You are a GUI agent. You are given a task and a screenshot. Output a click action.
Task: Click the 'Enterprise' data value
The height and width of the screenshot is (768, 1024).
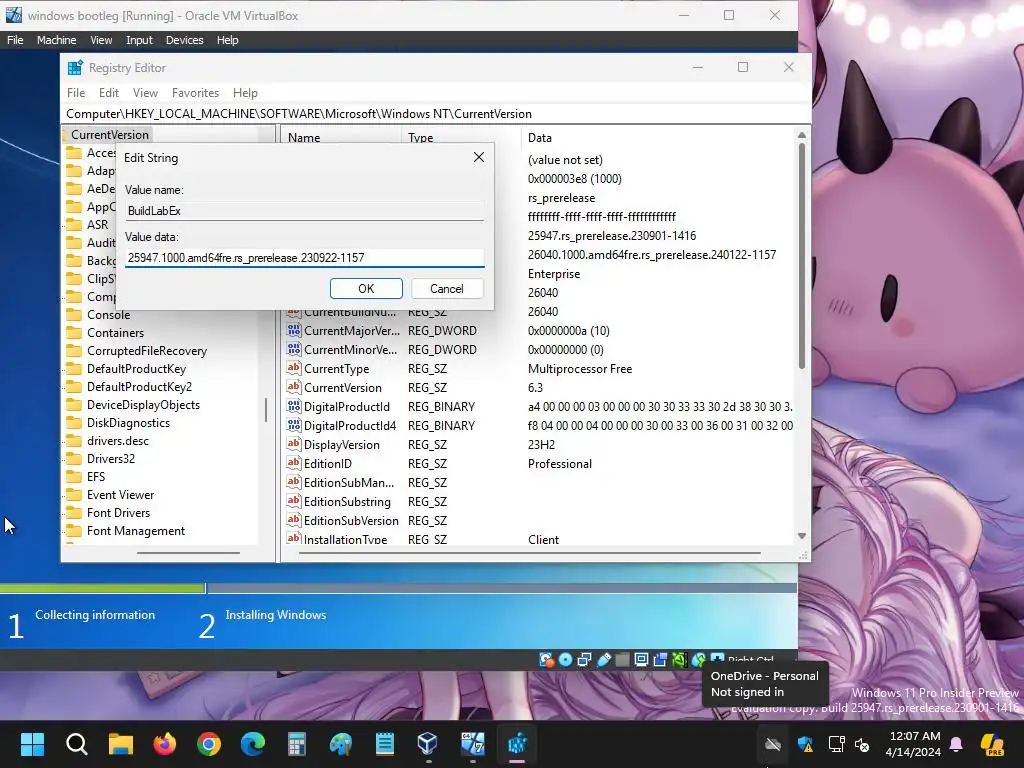(x=554, y=274)
